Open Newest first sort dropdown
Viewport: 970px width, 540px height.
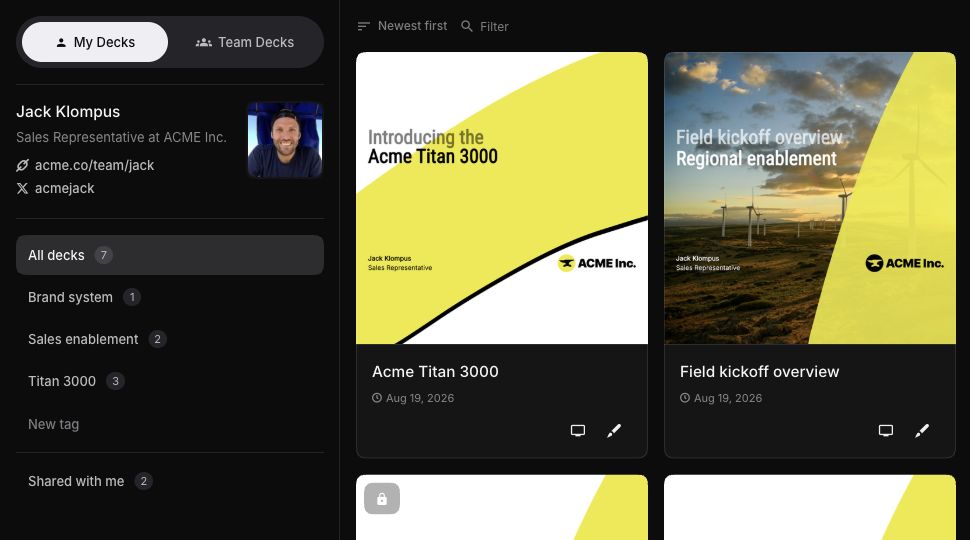pos(402,26)
